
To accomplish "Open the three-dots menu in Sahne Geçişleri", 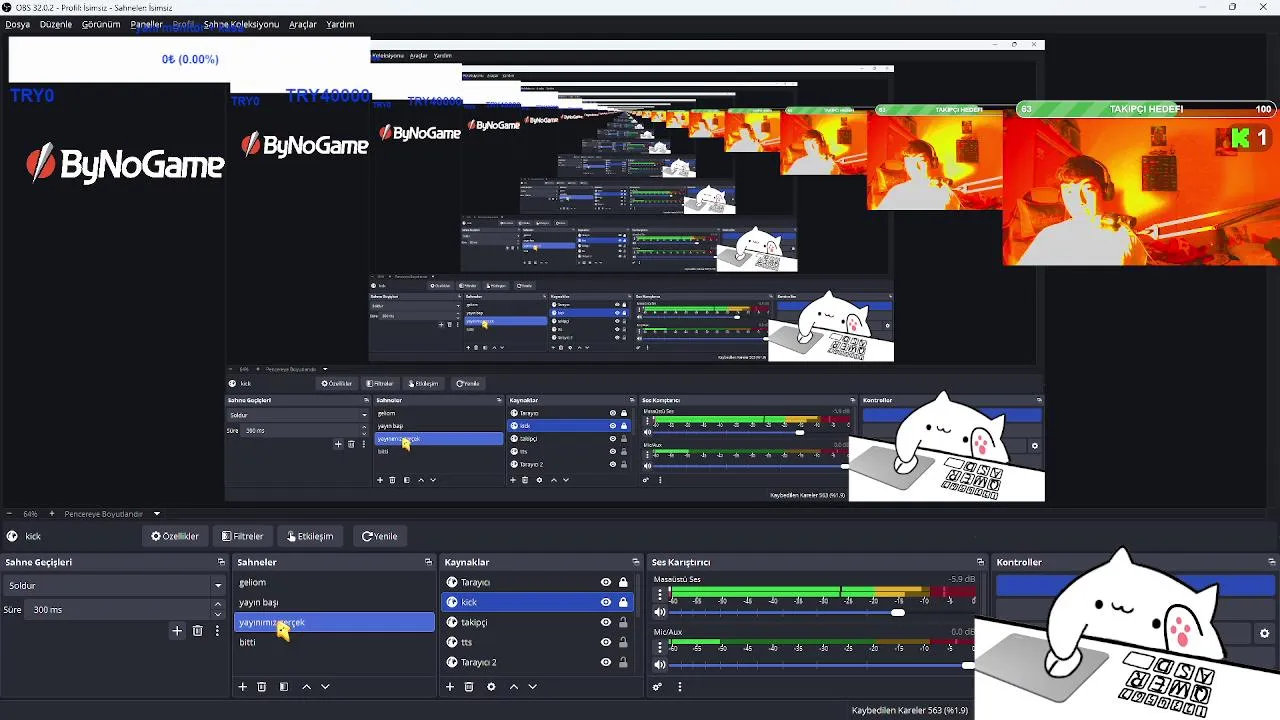I will (217, 631).
